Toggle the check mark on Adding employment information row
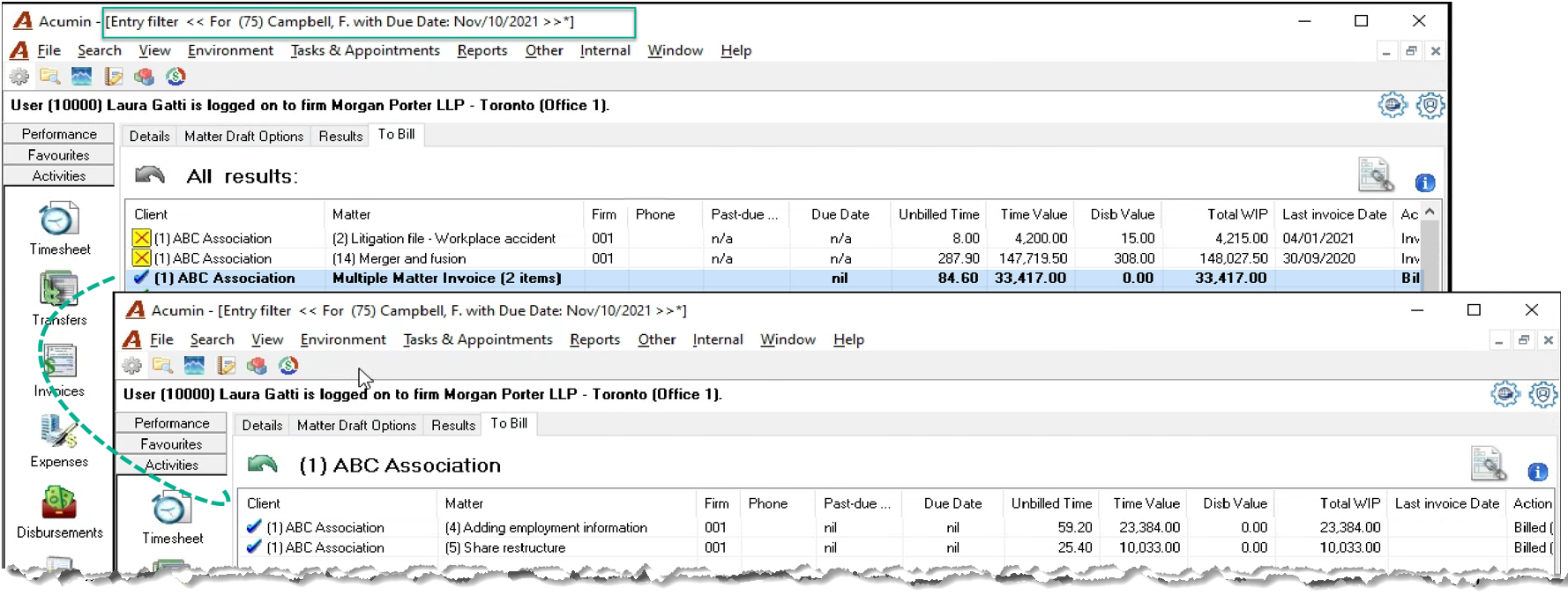 tap(254, 527)
